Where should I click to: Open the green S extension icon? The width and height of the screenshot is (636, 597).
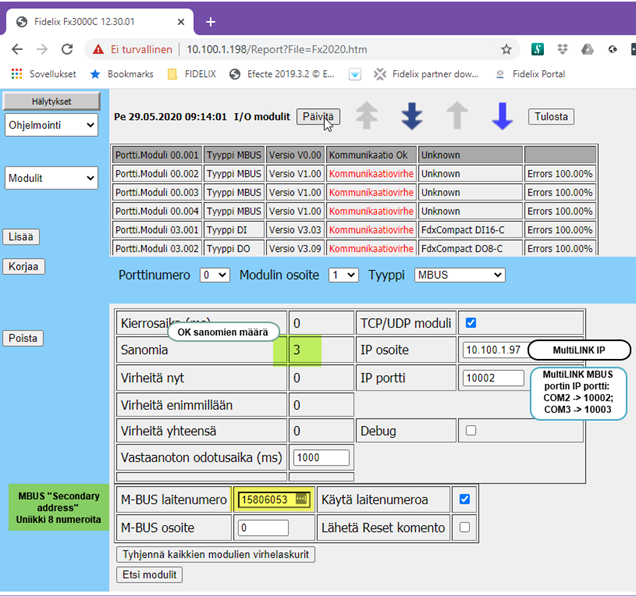pos(537,49)
